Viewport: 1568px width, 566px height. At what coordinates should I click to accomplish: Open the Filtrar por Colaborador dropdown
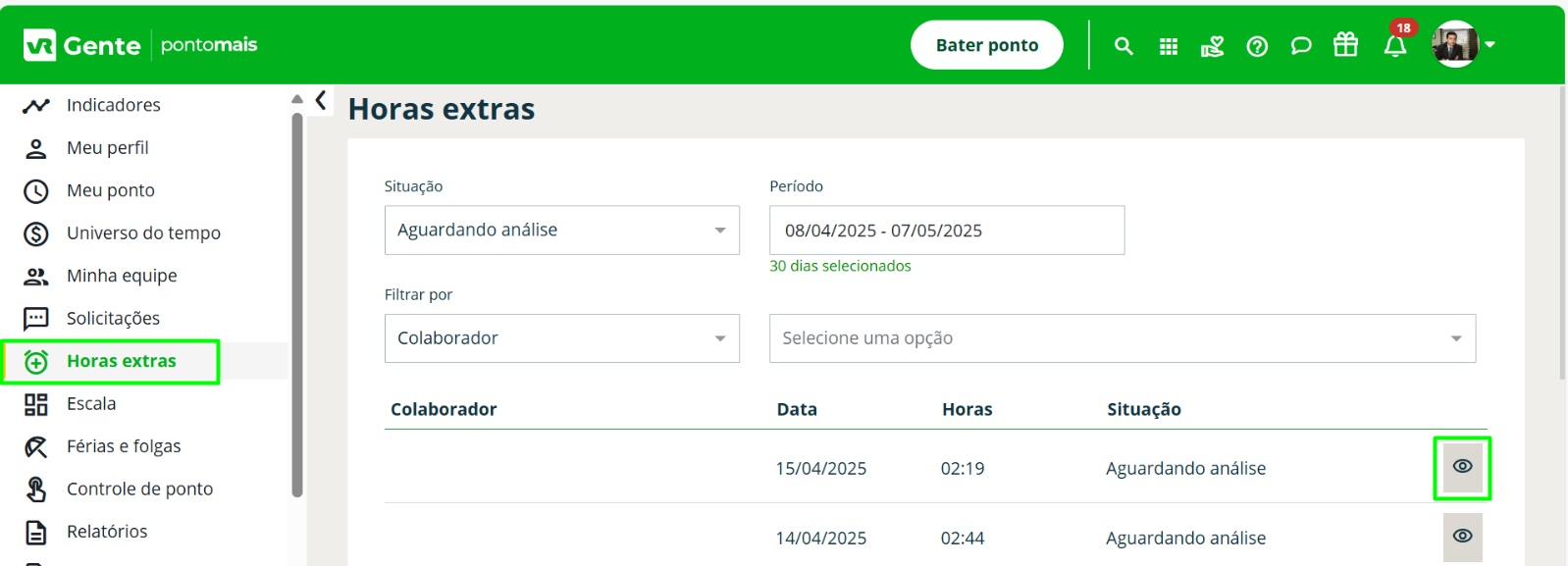[562, 338]
